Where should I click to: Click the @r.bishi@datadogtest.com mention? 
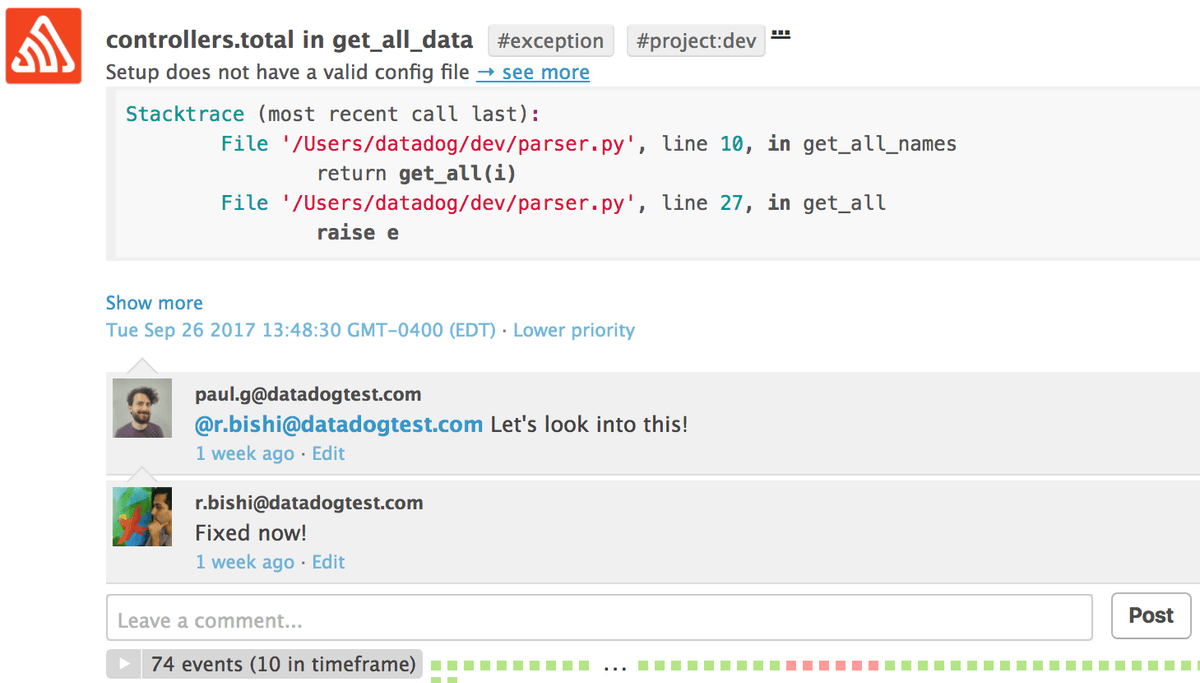[339, 424]
